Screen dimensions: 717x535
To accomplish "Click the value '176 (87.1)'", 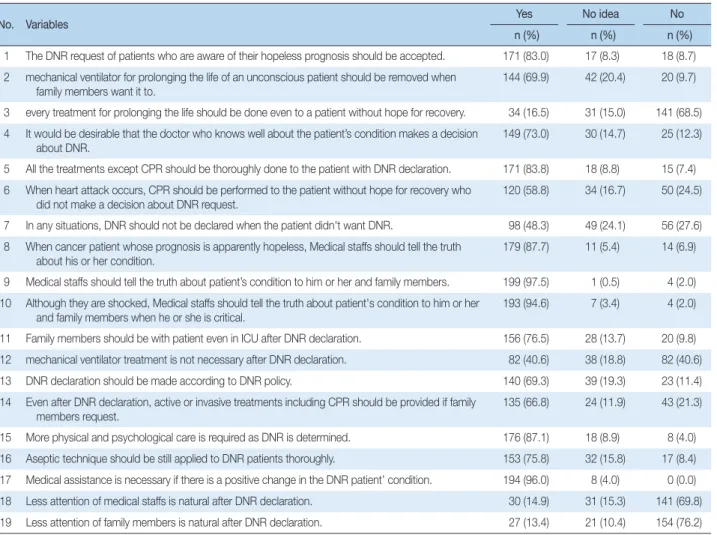I will pos(526,438).
